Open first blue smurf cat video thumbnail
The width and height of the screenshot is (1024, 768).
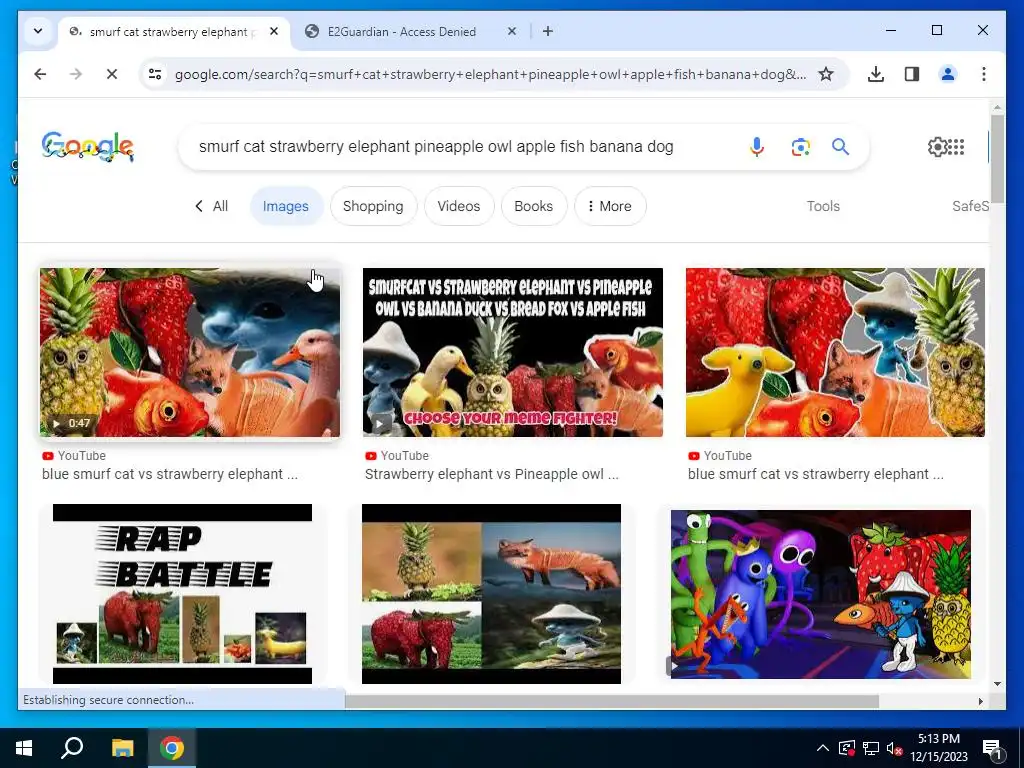190,352
